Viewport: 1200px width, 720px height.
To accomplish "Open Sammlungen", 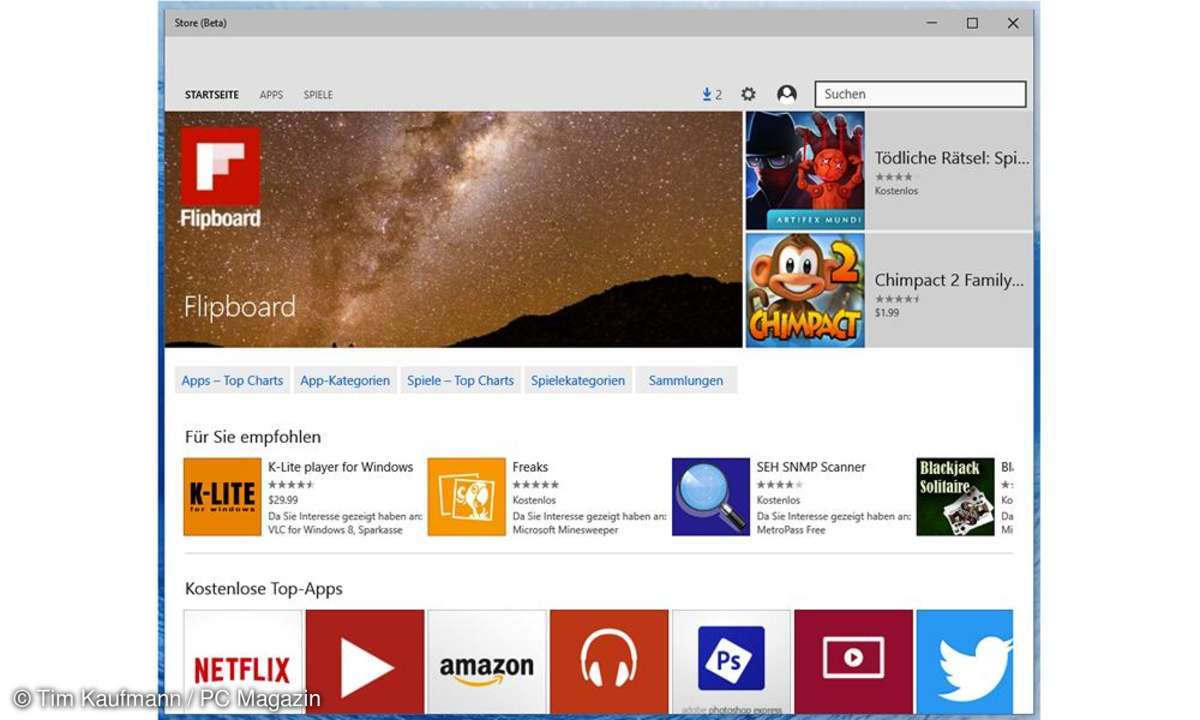I will (686, 380).
